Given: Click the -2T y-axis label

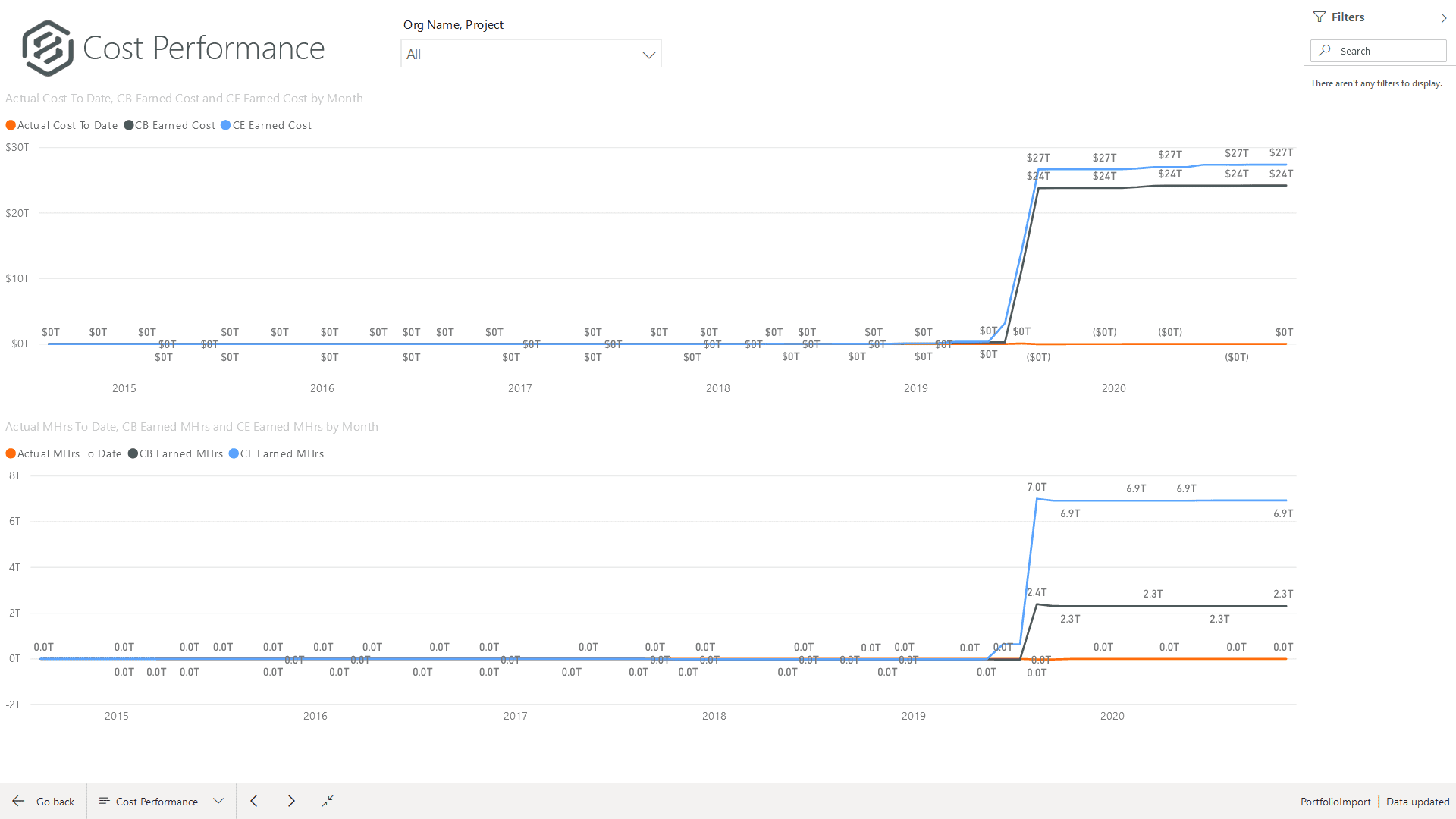Looking at the screenshot, I should tap(13, 704).
